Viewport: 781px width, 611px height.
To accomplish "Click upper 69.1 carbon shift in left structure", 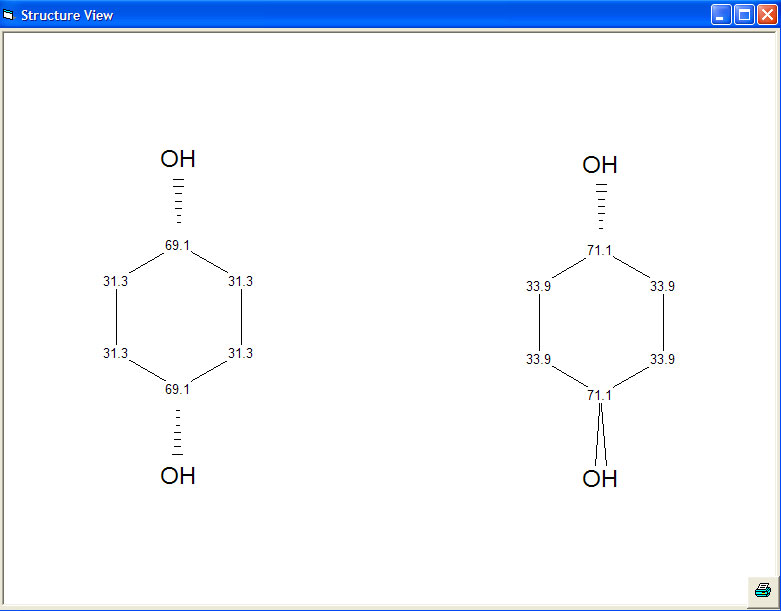I will (x=177, y=246).
